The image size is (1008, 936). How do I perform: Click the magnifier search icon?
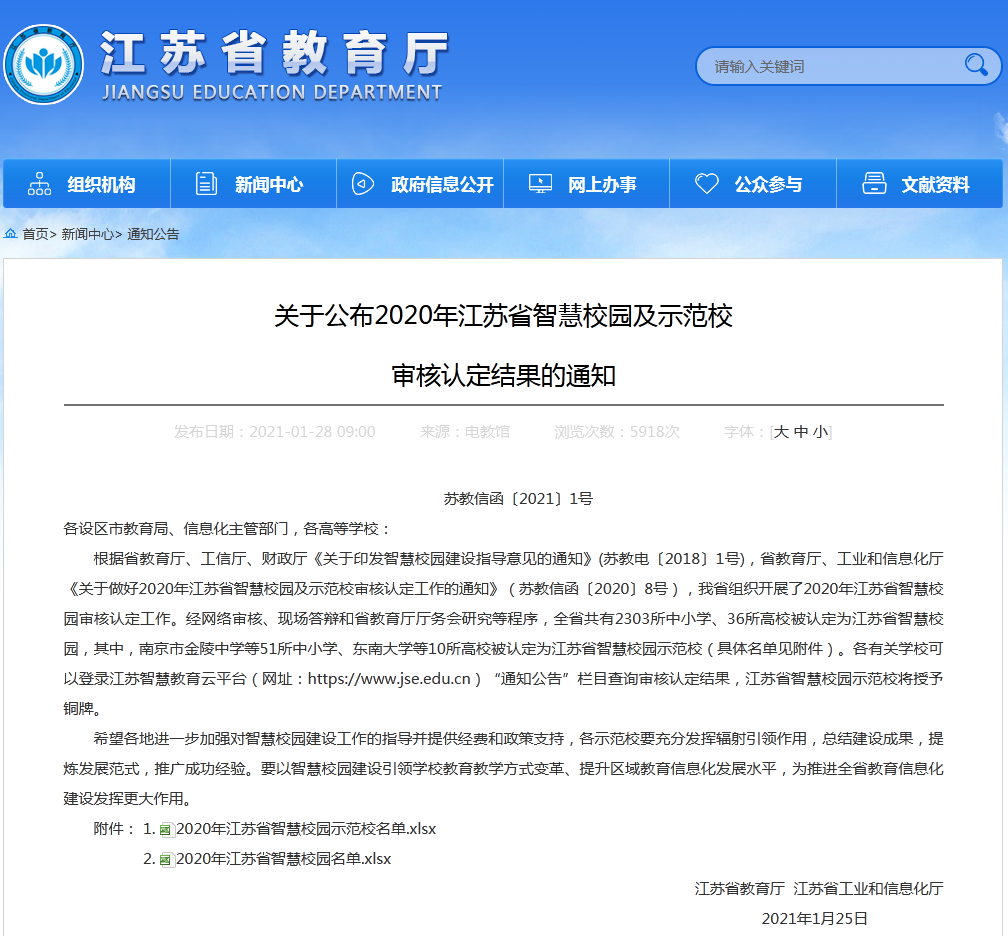[x=975, y=66]
